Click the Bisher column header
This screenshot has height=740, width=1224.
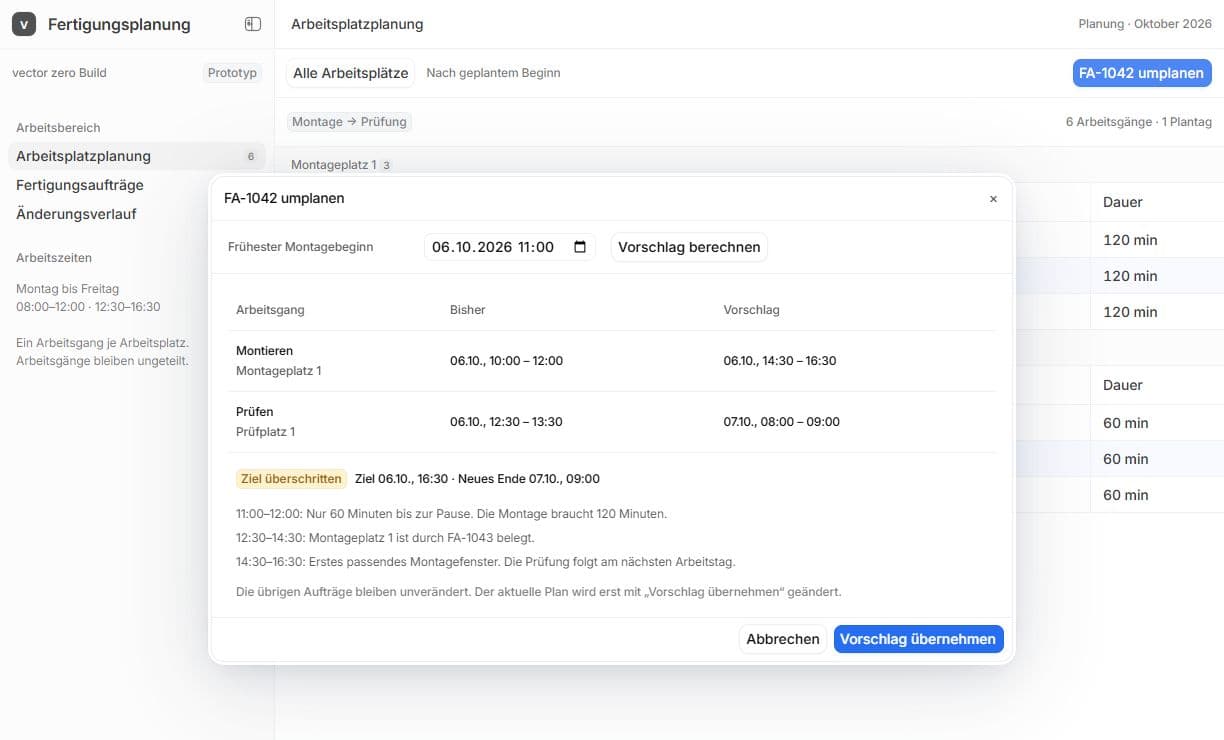468,310
